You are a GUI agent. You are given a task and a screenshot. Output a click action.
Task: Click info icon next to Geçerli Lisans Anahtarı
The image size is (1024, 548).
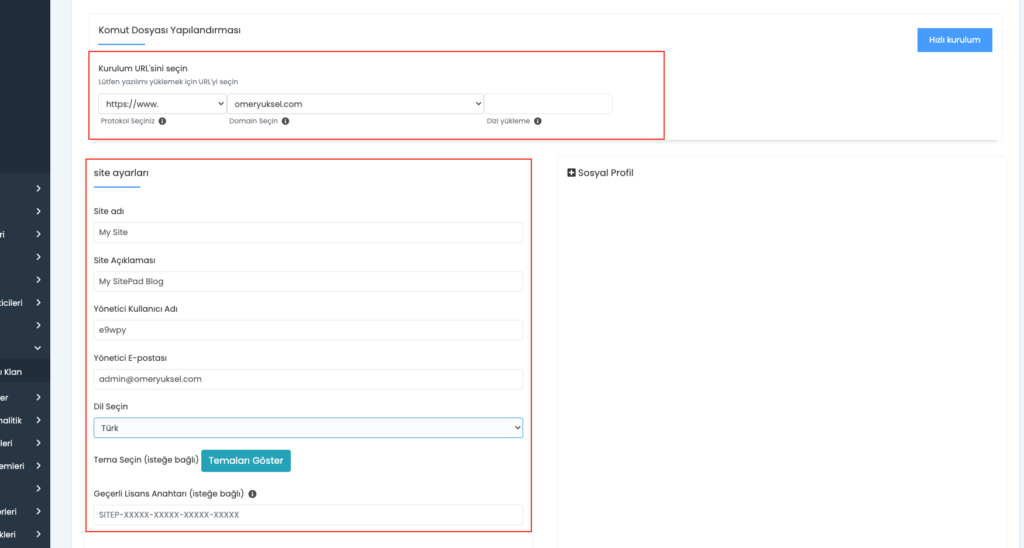[252, 494]
